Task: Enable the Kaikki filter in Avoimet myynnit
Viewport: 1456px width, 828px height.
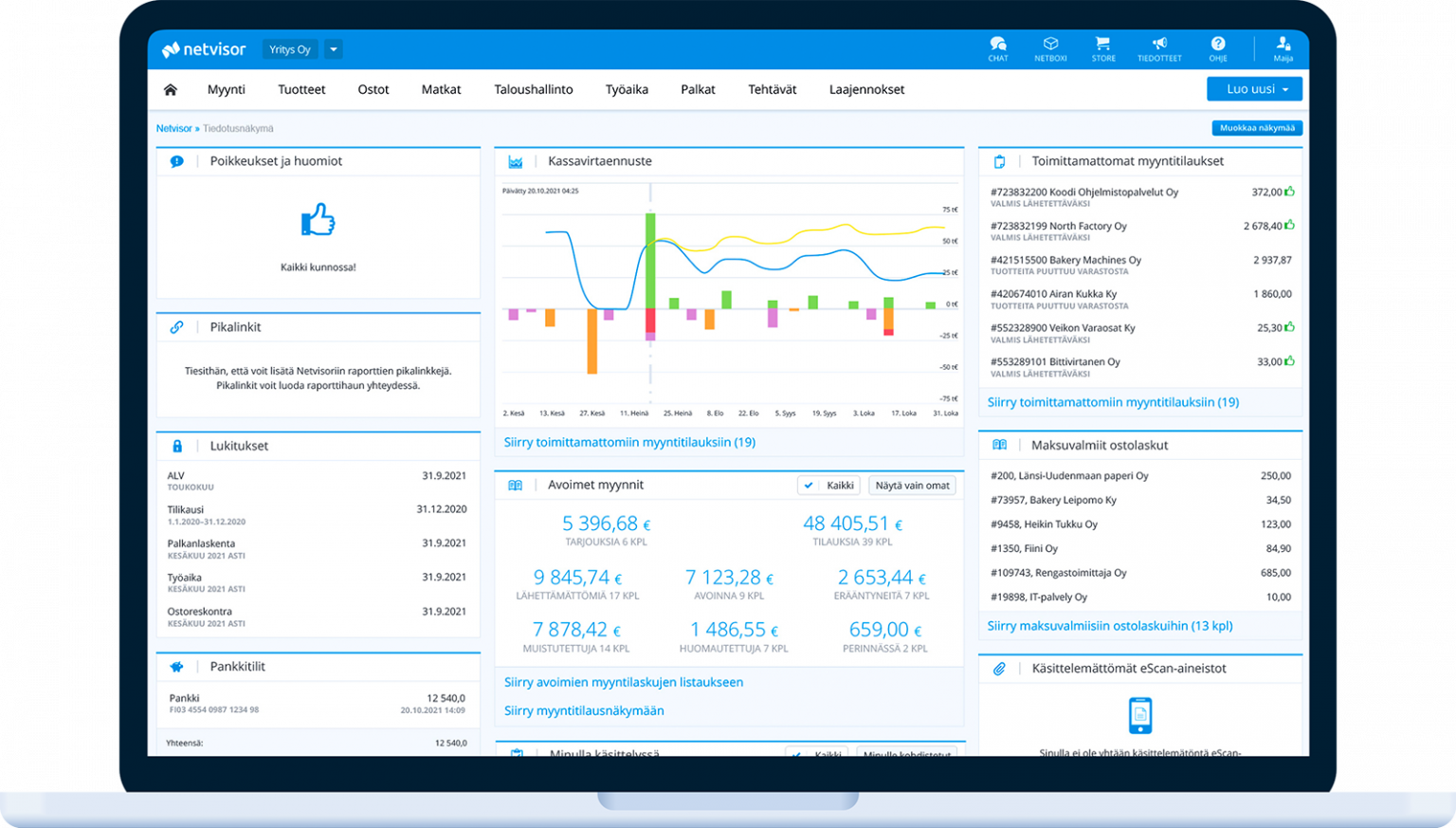Action: pos(828,485)
